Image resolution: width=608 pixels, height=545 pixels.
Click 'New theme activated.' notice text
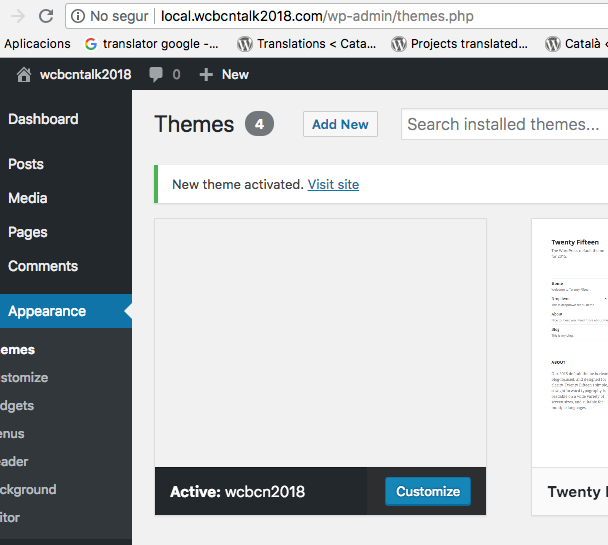pyautogui.click(x=238, y=185)
